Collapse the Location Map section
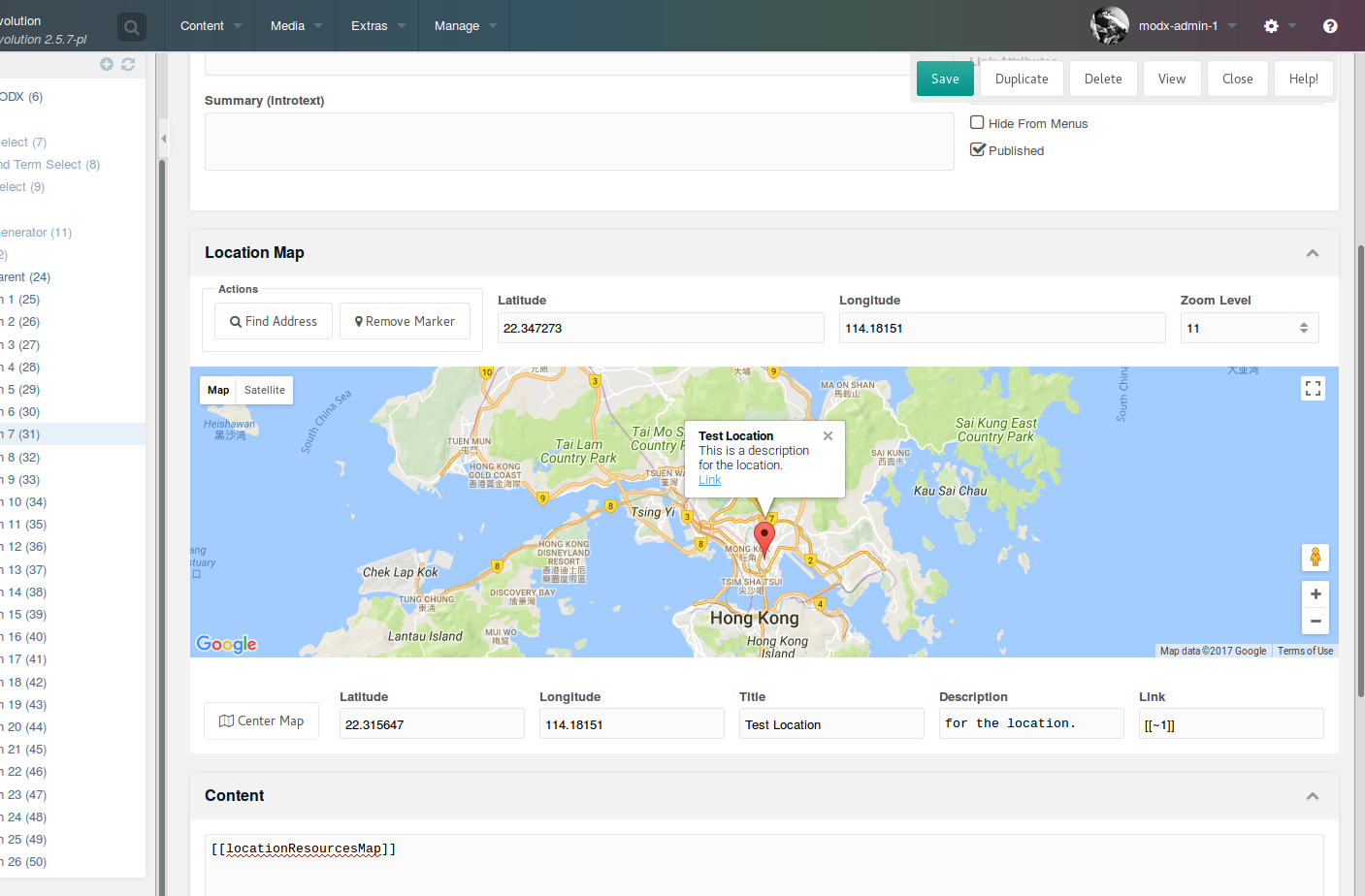Image resolution: width=1365 pixels, height=896 pixels. 1313,253
